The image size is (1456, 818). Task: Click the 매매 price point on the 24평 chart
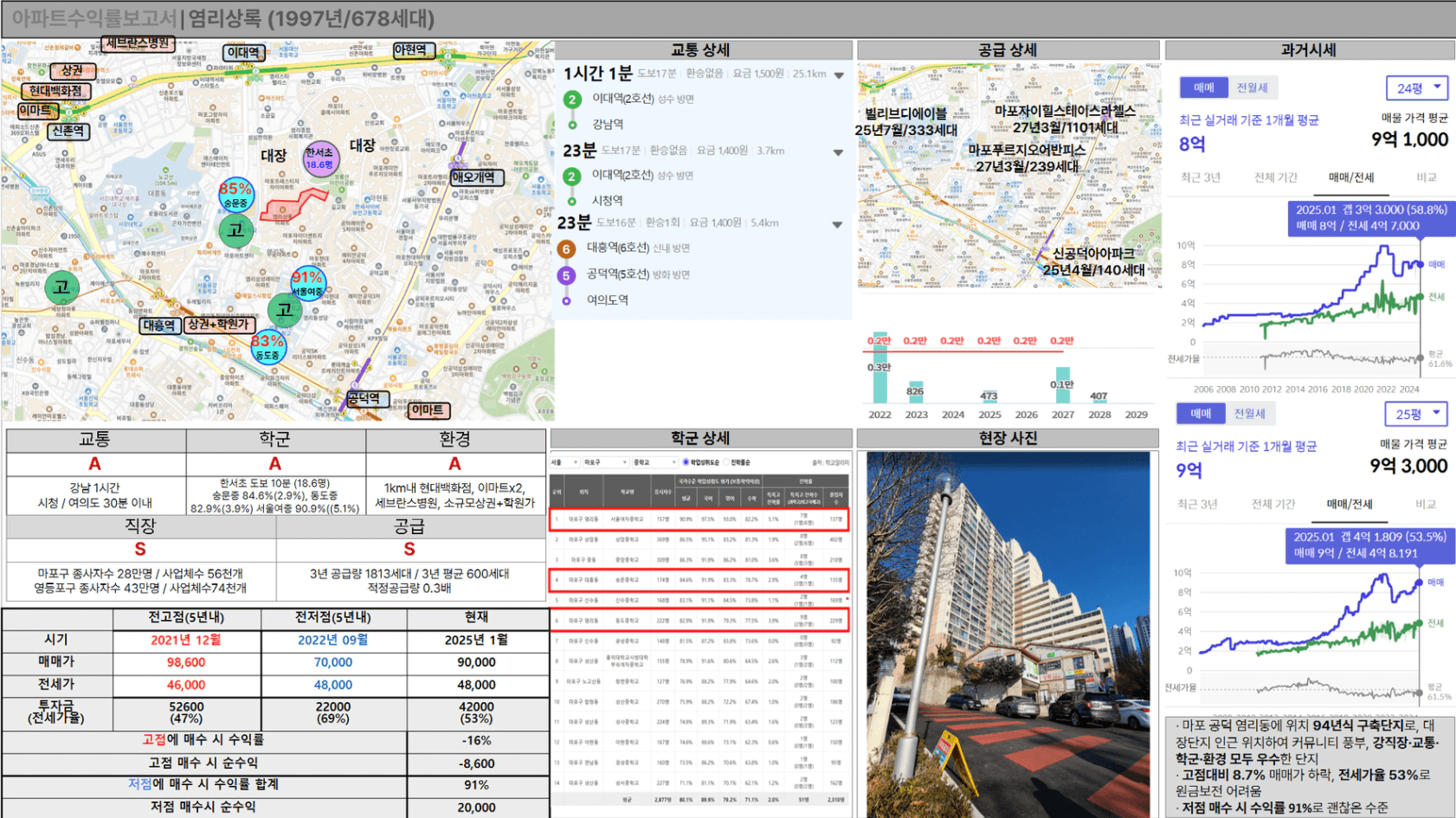(1421, 264)
